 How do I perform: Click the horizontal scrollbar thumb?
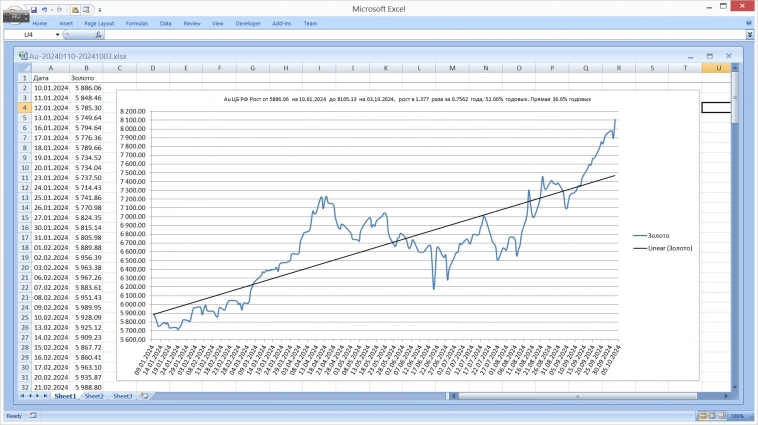tap(577, 396)
